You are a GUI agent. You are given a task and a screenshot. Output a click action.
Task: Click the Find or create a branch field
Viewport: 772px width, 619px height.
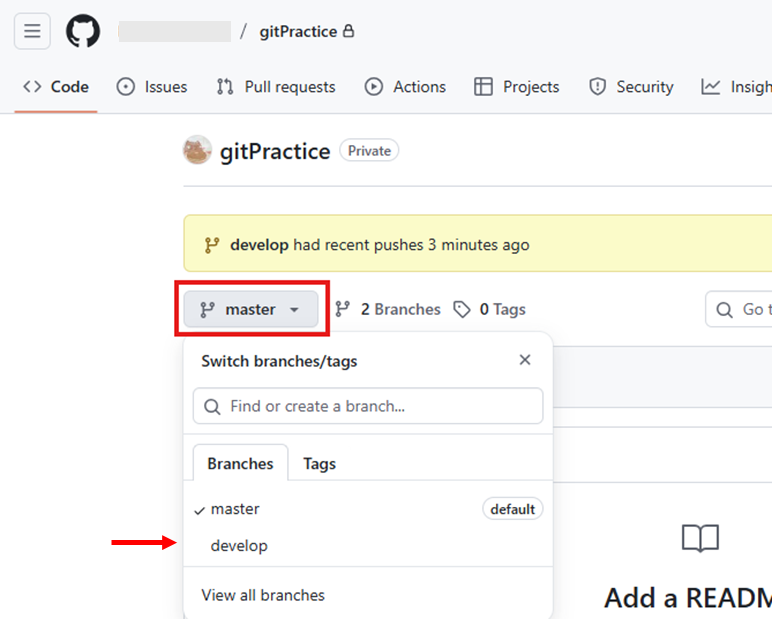coord(368,406)
